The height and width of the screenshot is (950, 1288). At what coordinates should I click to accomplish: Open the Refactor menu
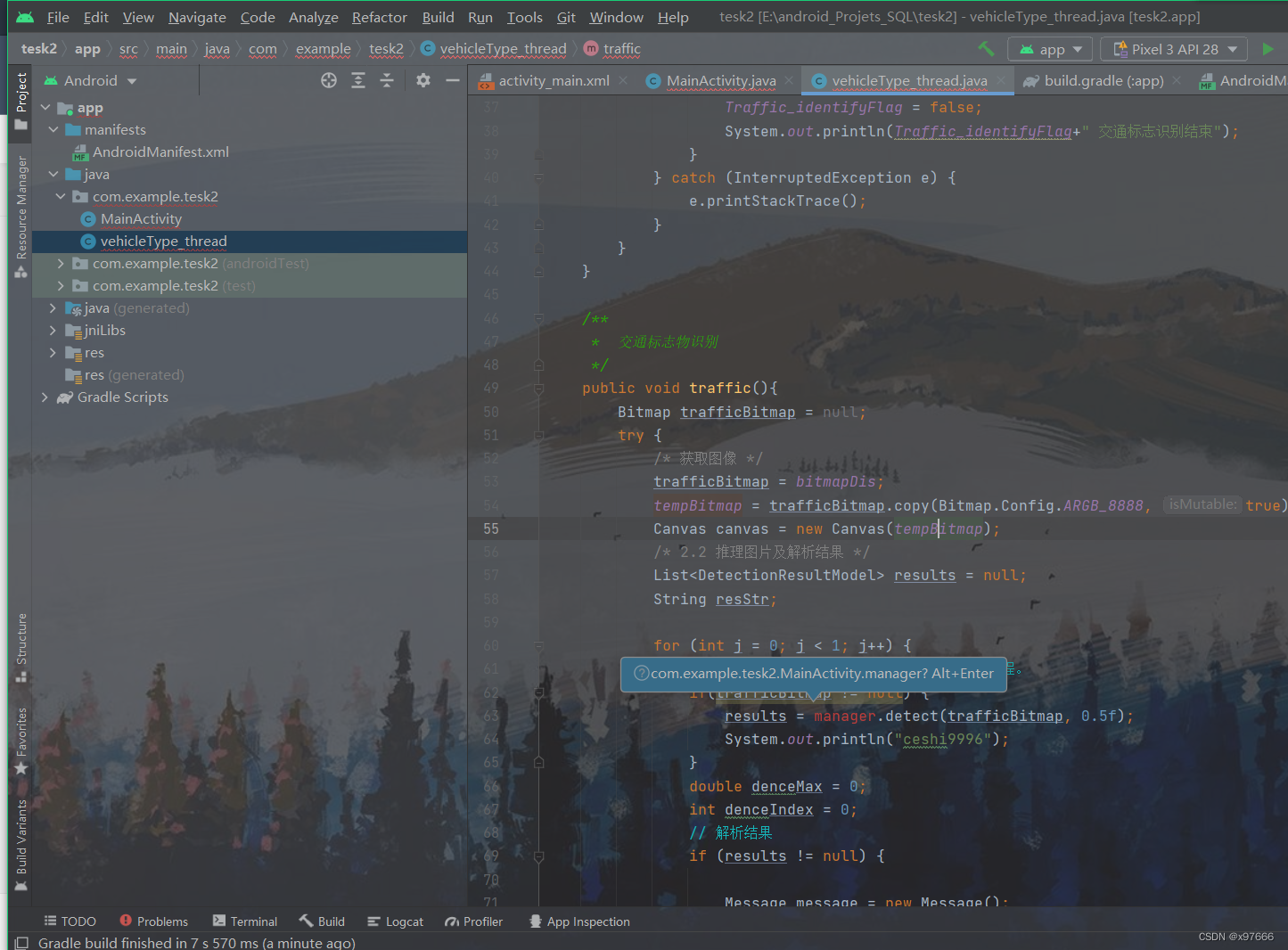pos(379,17)
